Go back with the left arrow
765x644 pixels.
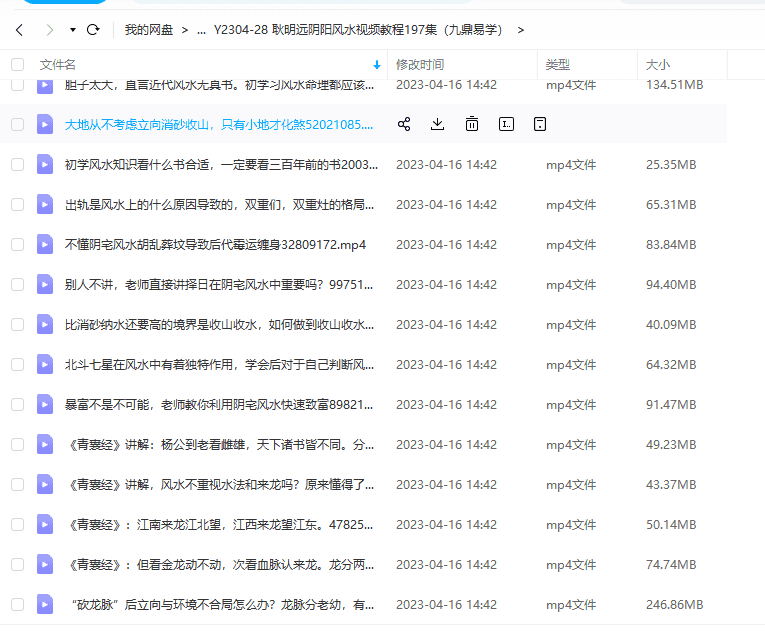click(x=19, y=30)
